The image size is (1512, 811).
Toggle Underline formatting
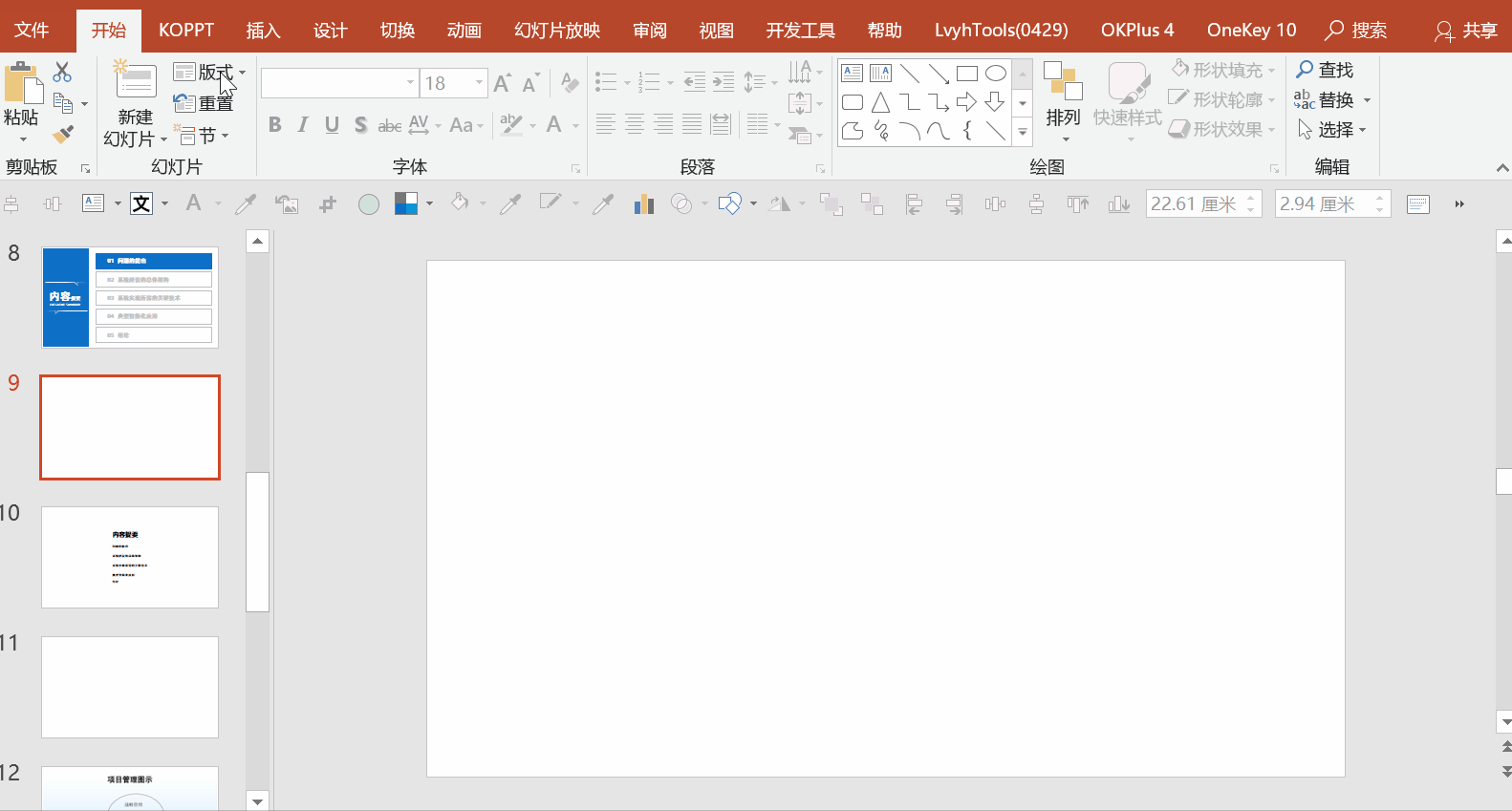pos(332,125)
